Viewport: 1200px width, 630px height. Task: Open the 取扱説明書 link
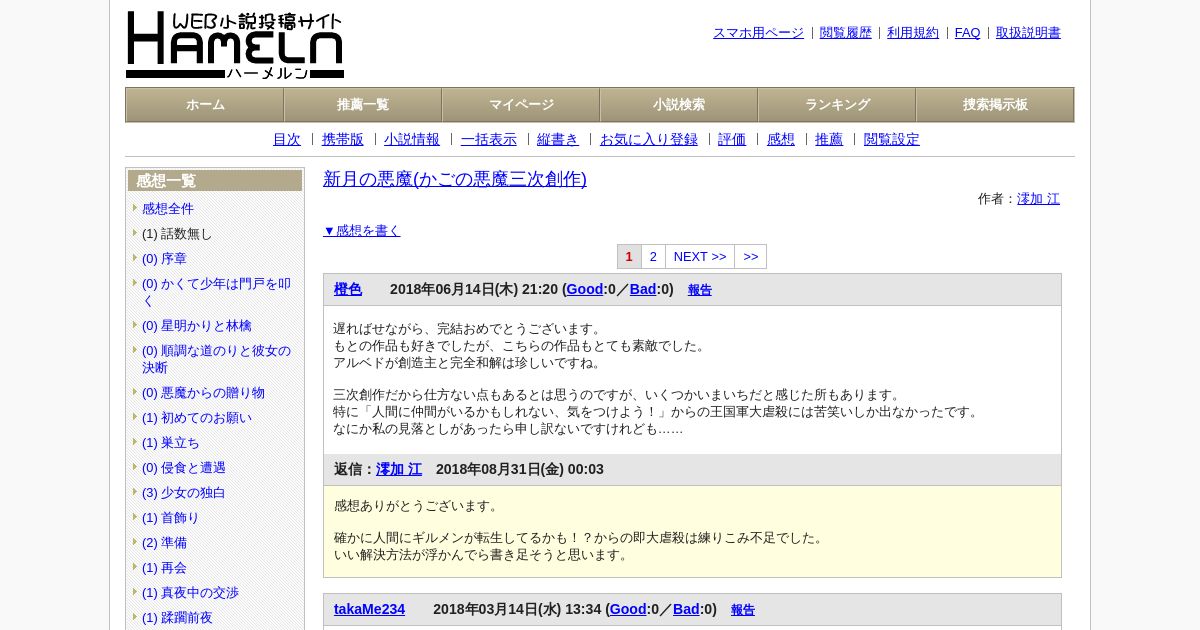1028,33
